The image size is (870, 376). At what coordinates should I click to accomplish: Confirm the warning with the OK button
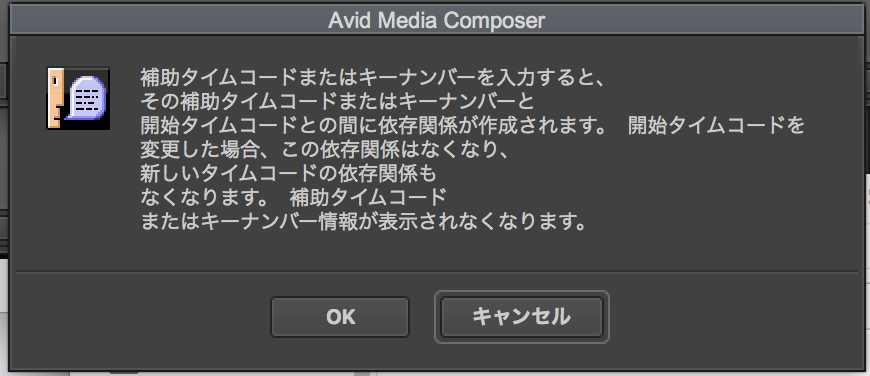coord(340,317)
